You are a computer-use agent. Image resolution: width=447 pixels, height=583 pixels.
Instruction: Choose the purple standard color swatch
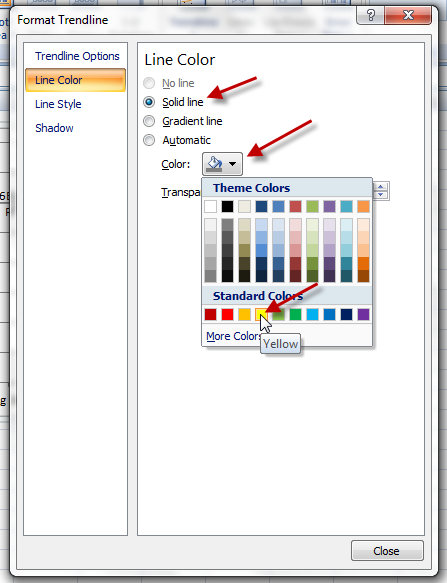pyautogui.click(x=363, y=315)
